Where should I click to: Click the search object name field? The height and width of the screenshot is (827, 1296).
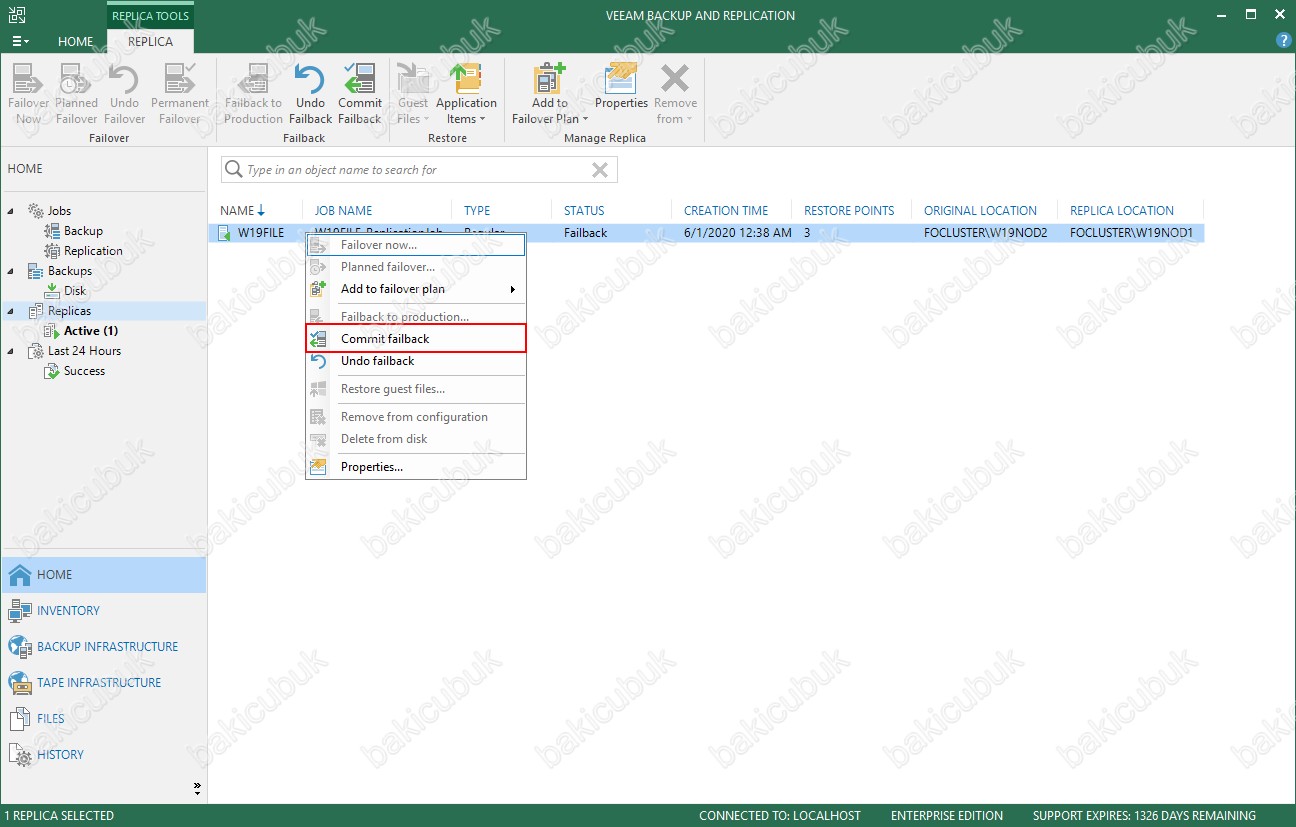tap(419, 170)
